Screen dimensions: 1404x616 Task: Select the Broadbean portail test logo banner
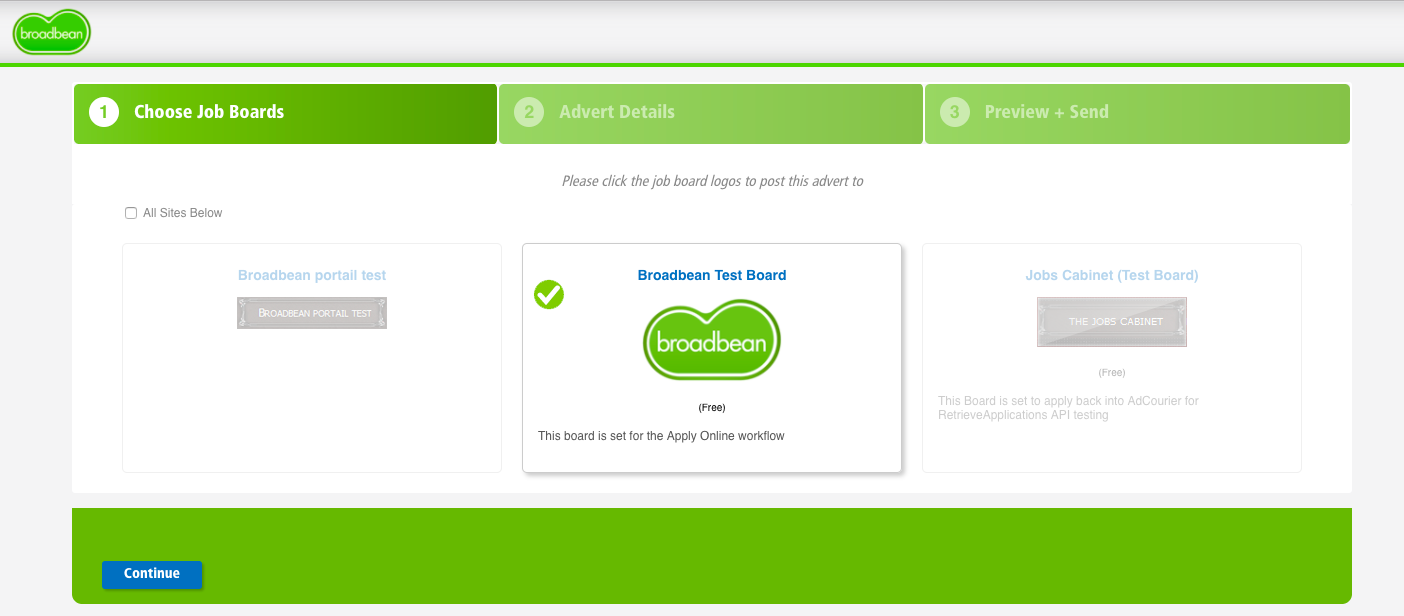tap(312, 313)
